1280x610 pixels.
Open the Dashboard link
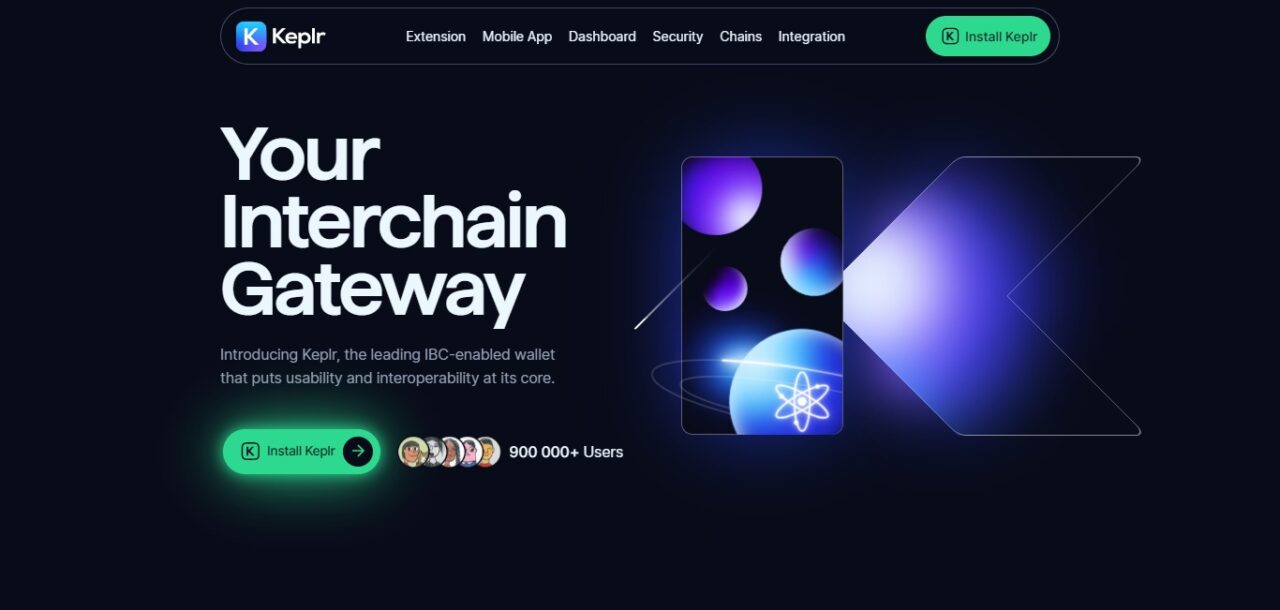click(602, 36)
